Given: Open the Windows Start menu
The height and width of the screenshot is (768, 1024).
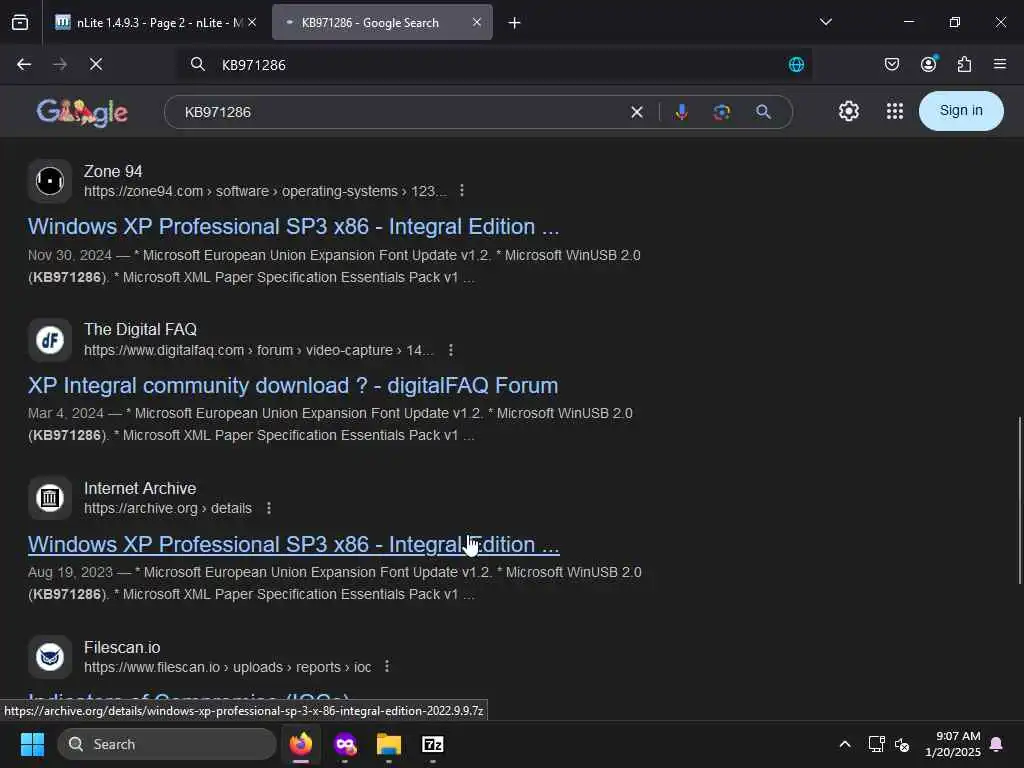Looking at the screenshot, I should pyautogui.click(x=32, y=744).
